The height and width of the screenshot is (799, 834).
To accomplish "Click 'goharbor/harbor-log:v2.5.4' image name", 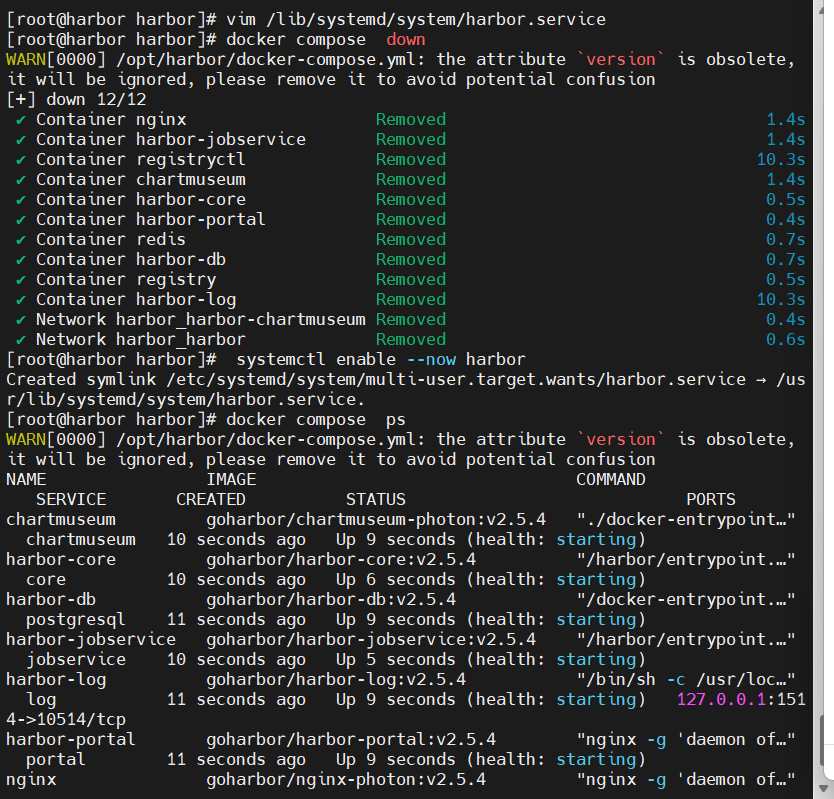I will point(336,679).
